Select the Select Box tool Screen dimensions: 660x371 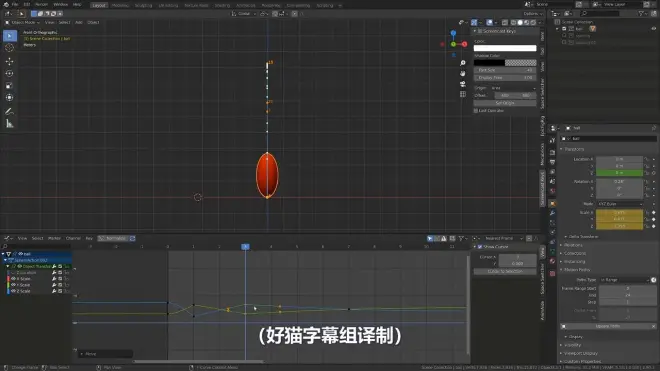[x=9, y=36]
